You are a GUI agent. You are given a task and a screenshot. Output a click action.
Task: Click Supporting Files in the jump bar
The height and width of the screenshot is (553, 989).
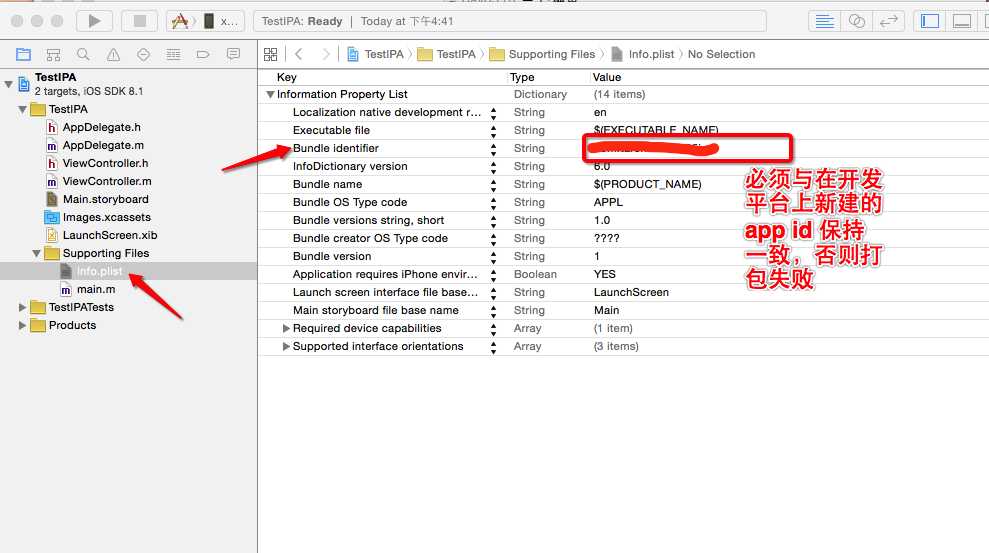click(x=542, y=54)
